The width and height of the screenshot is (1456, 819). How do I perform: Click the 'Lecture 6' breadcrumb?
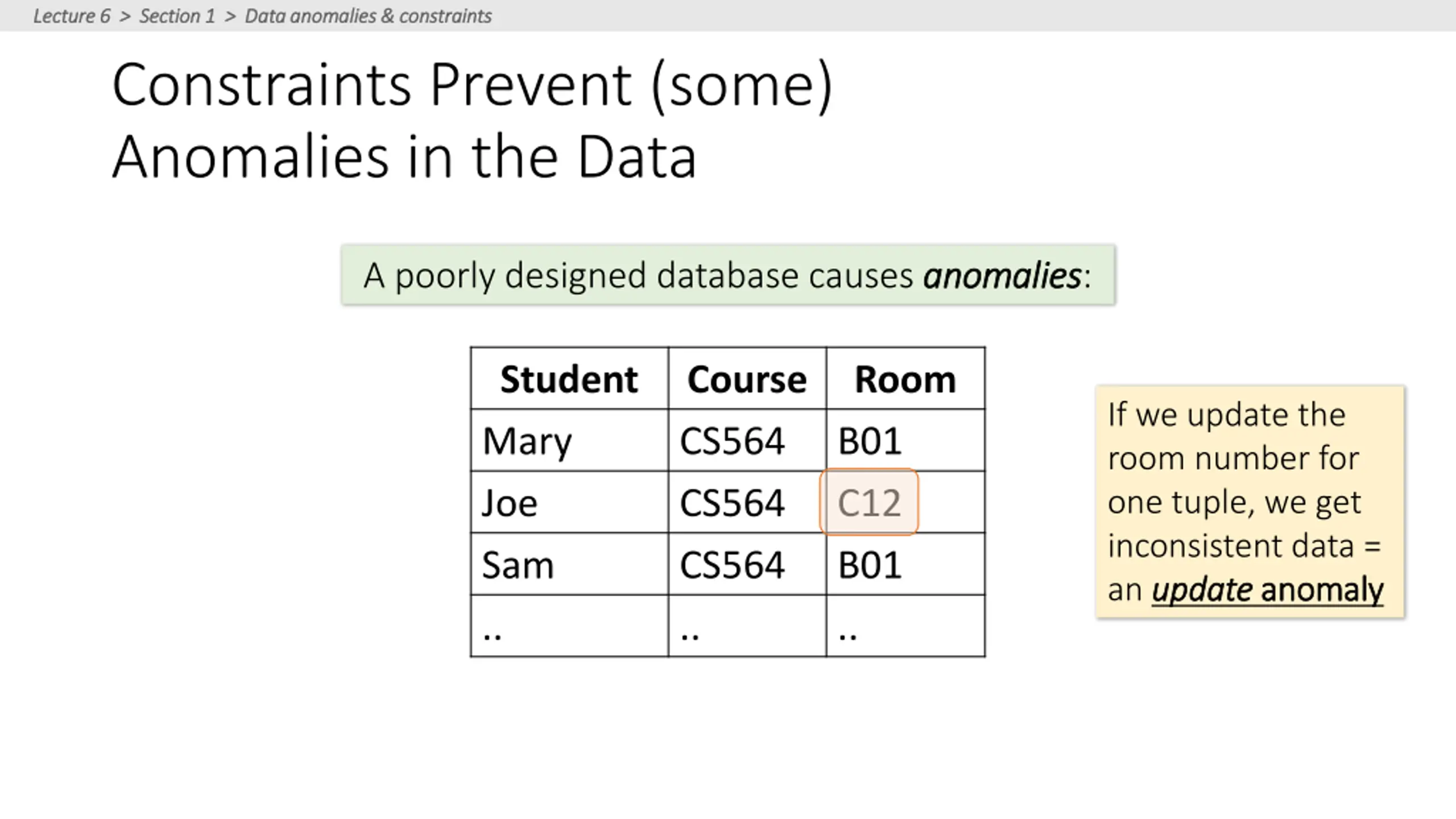pyautogui.click(x=72, y=16)
